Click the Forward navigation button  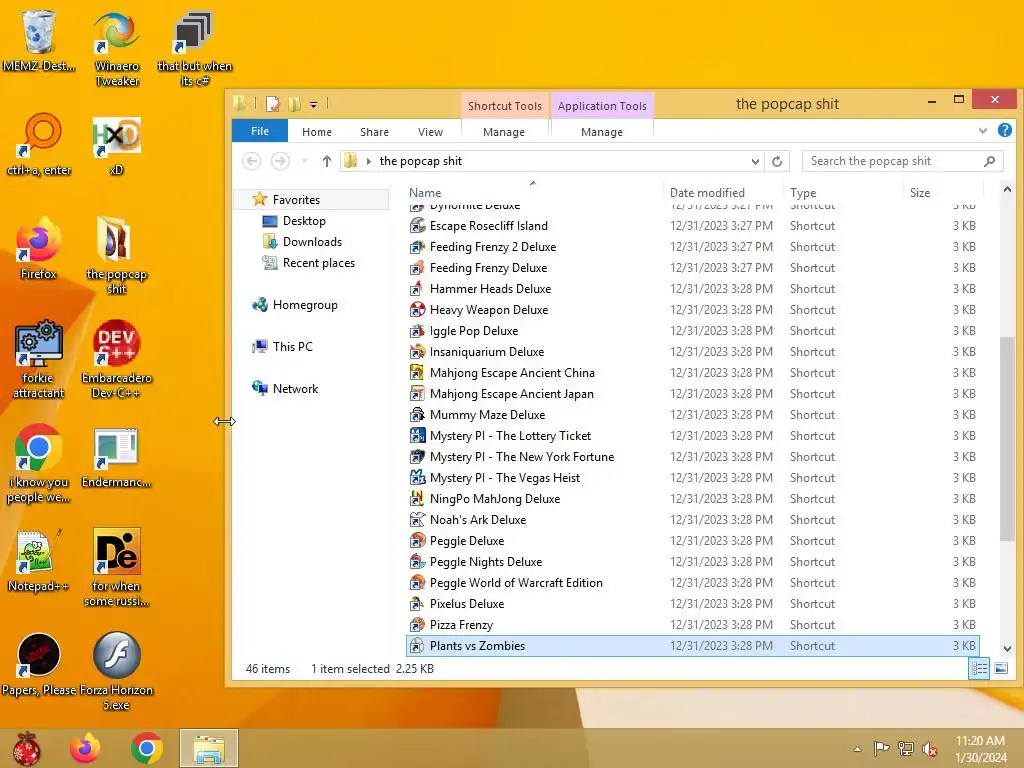click(x=280, y=161)
